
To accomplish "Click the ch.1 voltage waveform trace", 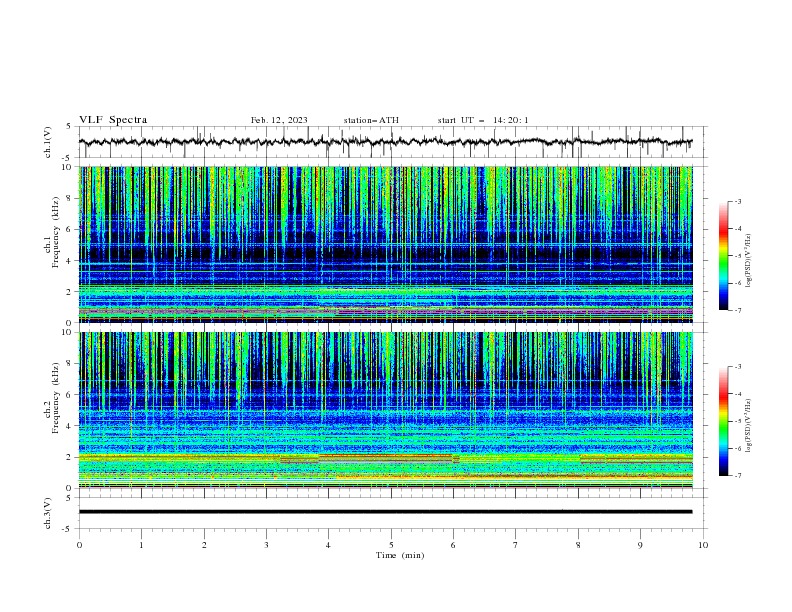I will 385,142.
